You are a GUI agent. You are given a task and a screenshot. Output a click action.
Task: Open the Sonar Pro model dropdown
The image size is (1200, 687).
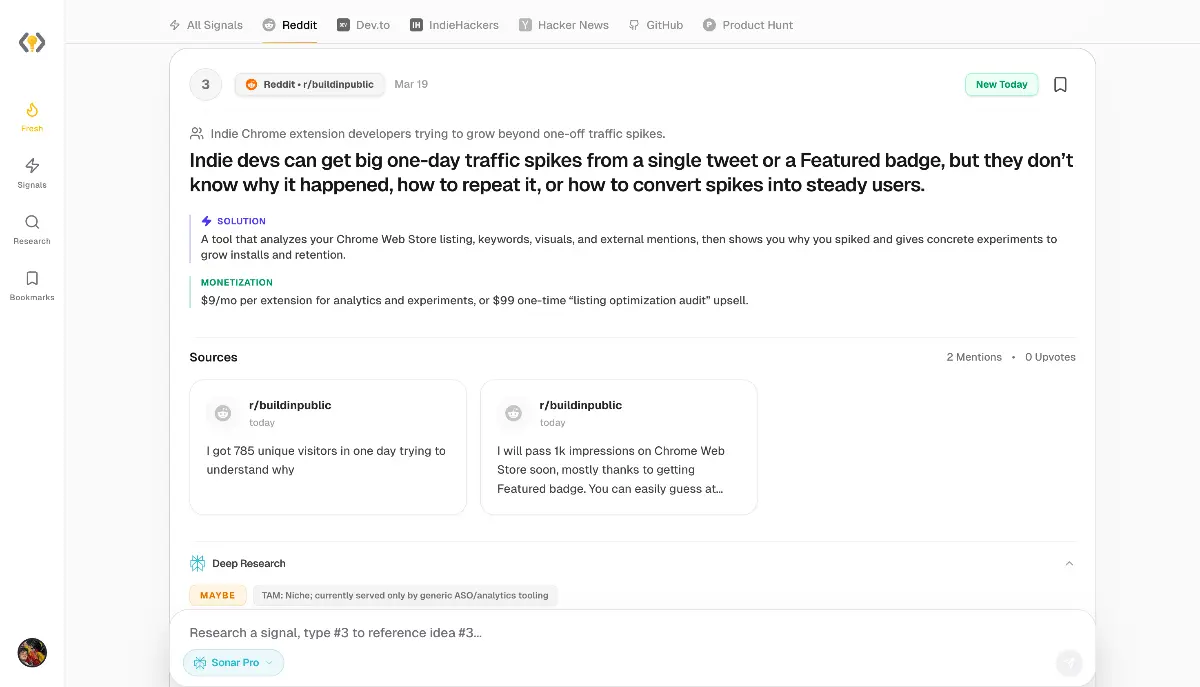[233, 663]
